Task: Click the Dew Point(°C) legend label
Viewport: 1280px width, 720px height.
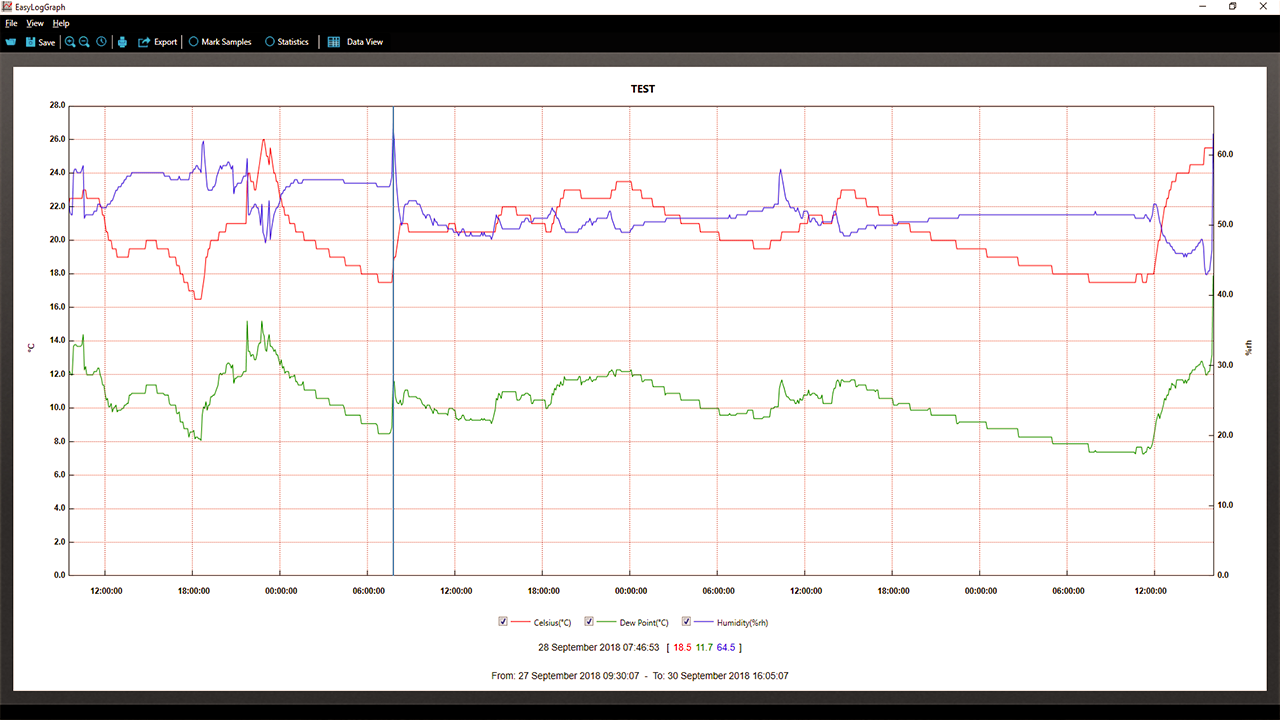Action: click(x=645, y=622)
